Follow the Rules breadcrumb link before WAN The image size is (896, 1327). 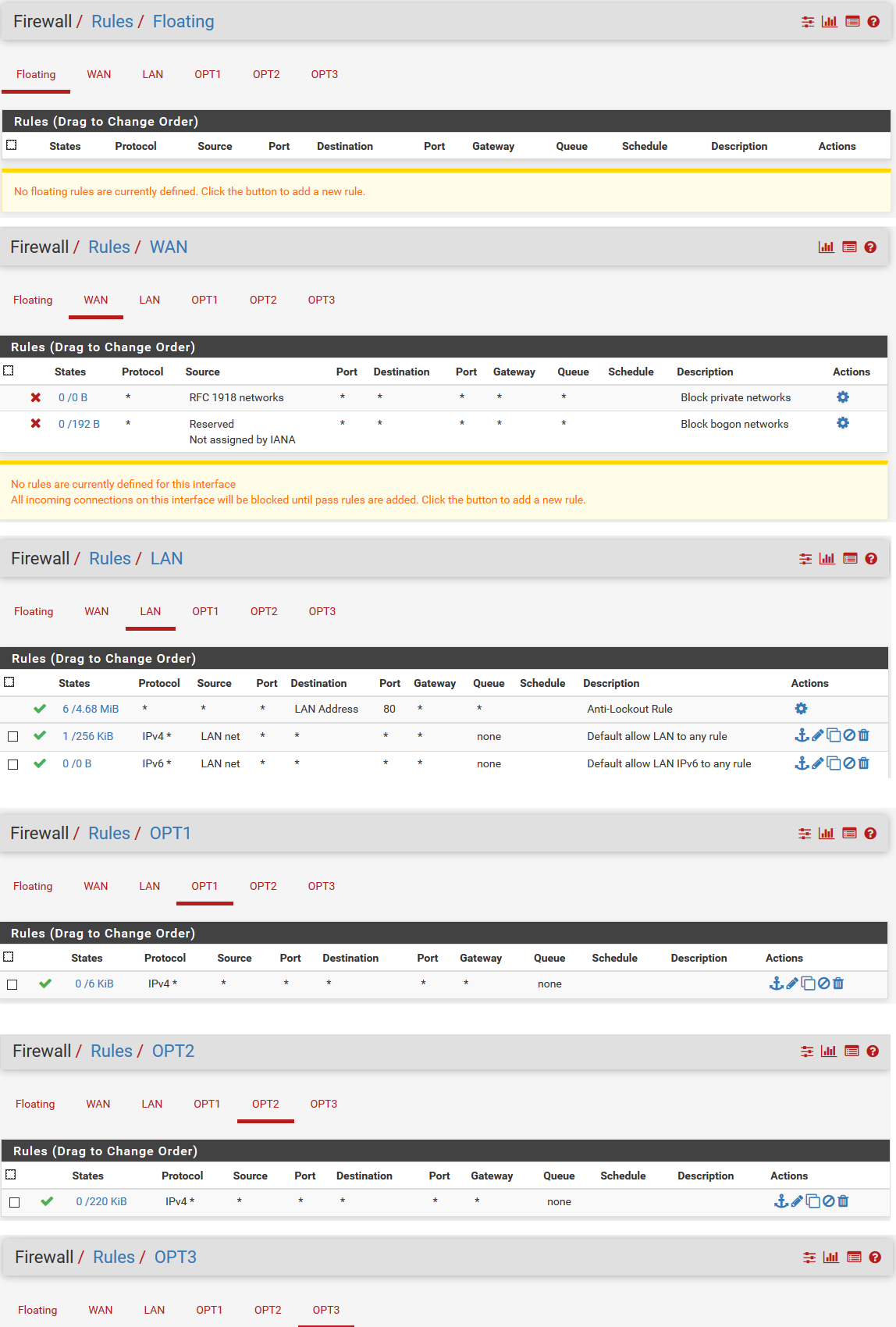pyautogui.click(x=109, y=247)
